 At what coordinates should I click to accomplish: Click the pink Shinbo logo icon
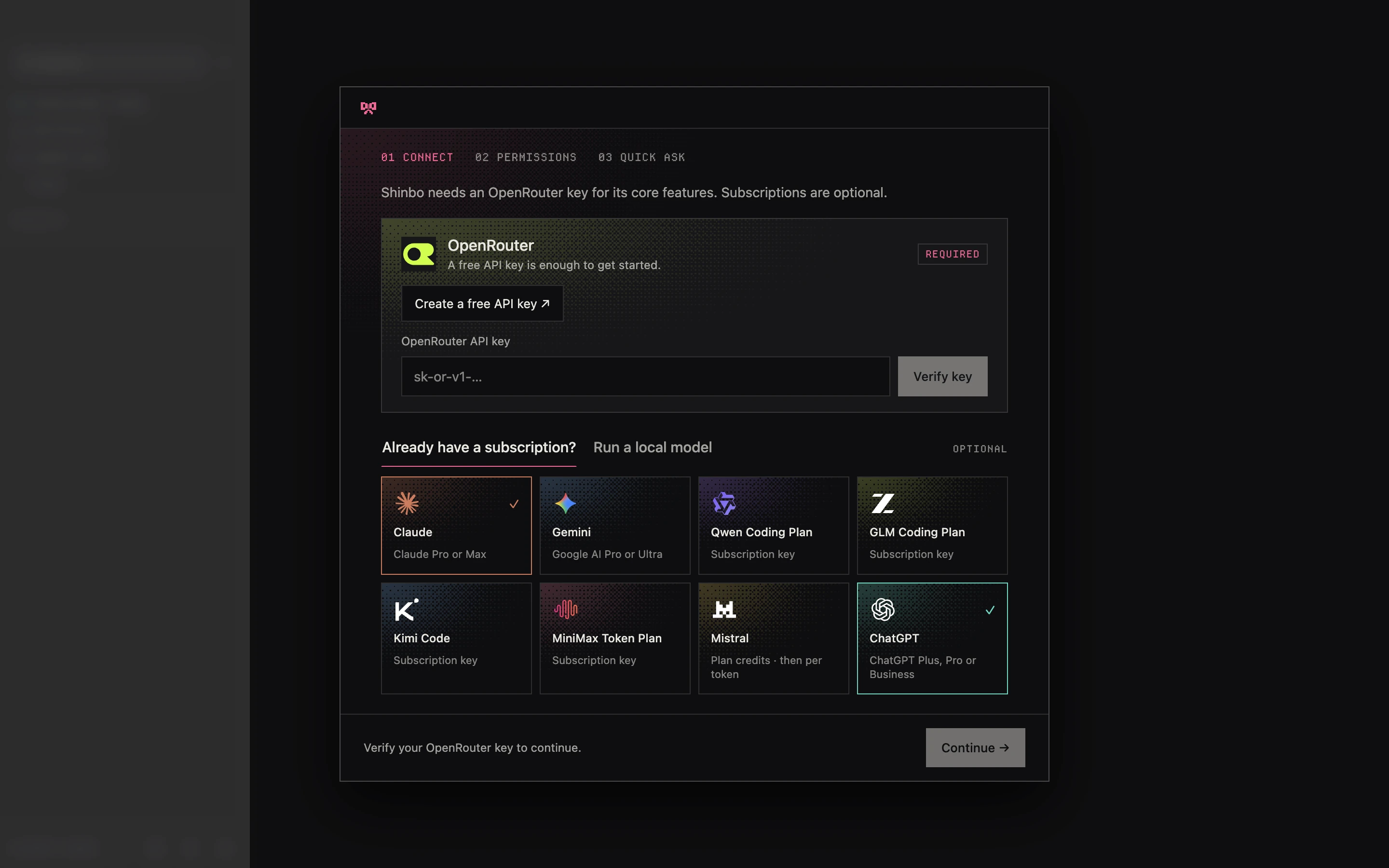tap(368, 108)
